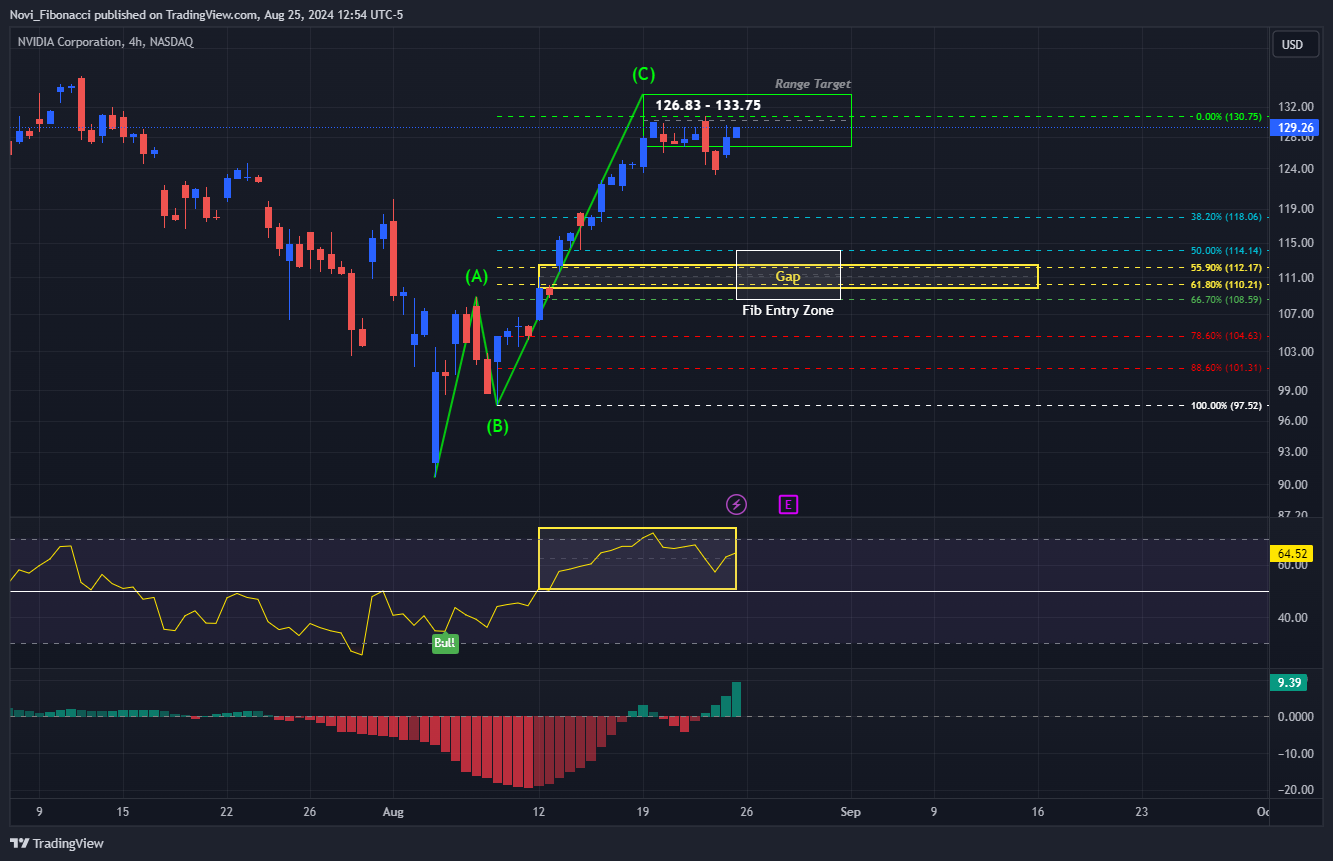Click the Range Target annotation
Screen dimensions: 1333x861
pos(813,84)
